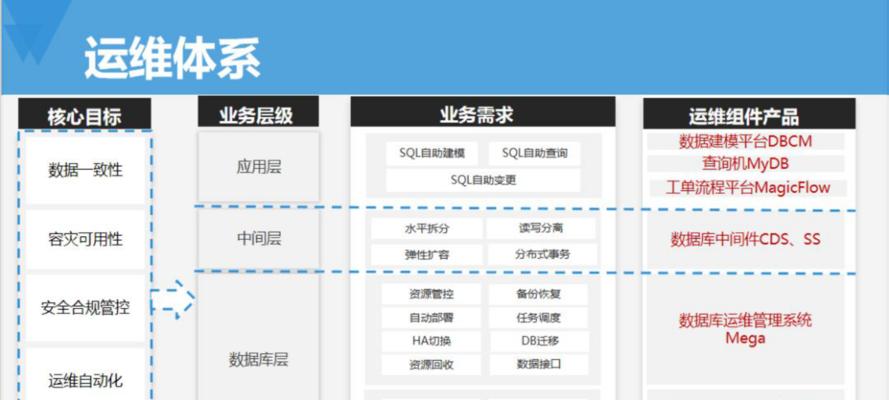Select the 水平拆分 requirement box

pos(427,229)
